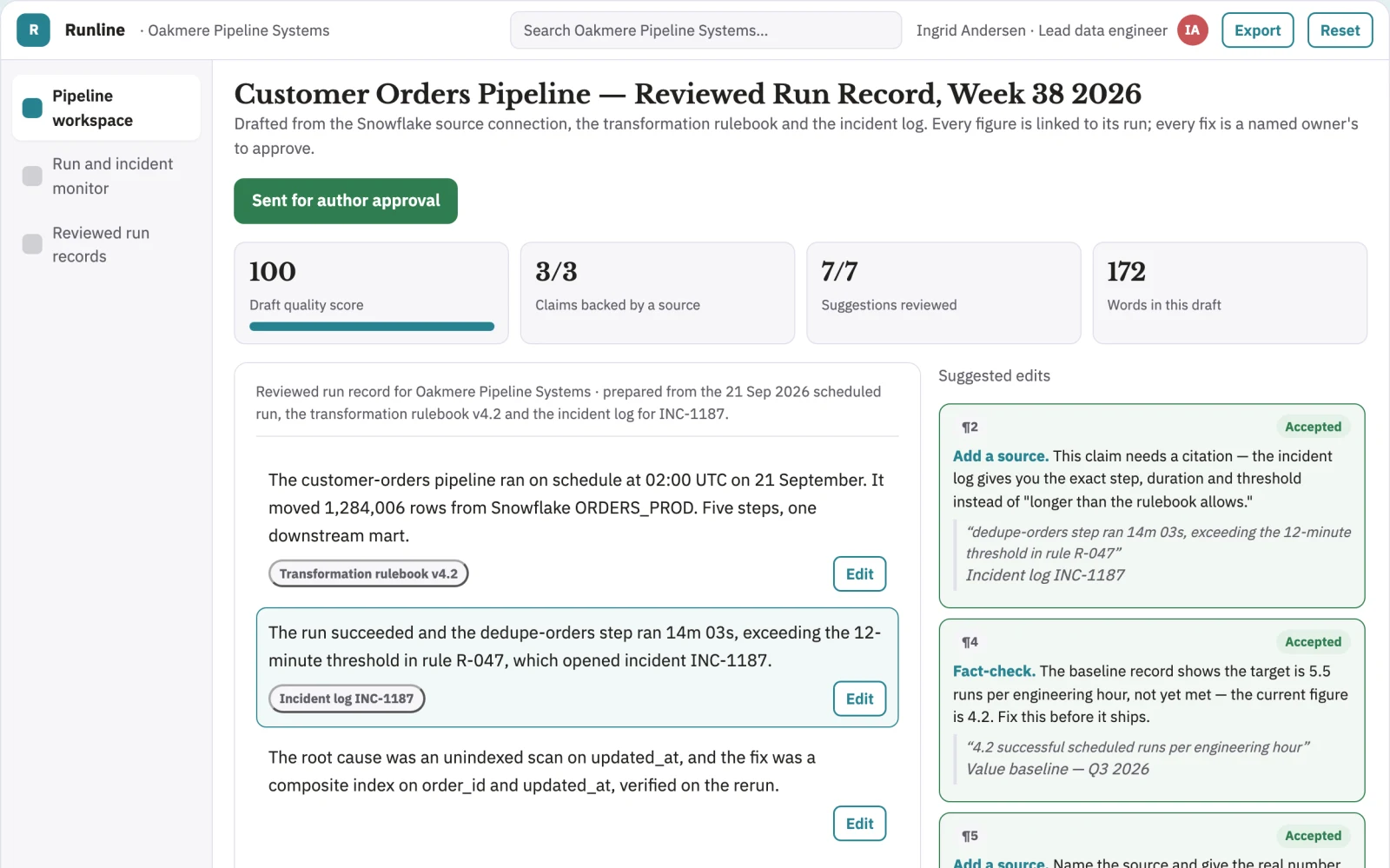Screen dimensions: 1390x868
Task: Select the dedupe-orders paragraph block
Action: coord(577,667)
